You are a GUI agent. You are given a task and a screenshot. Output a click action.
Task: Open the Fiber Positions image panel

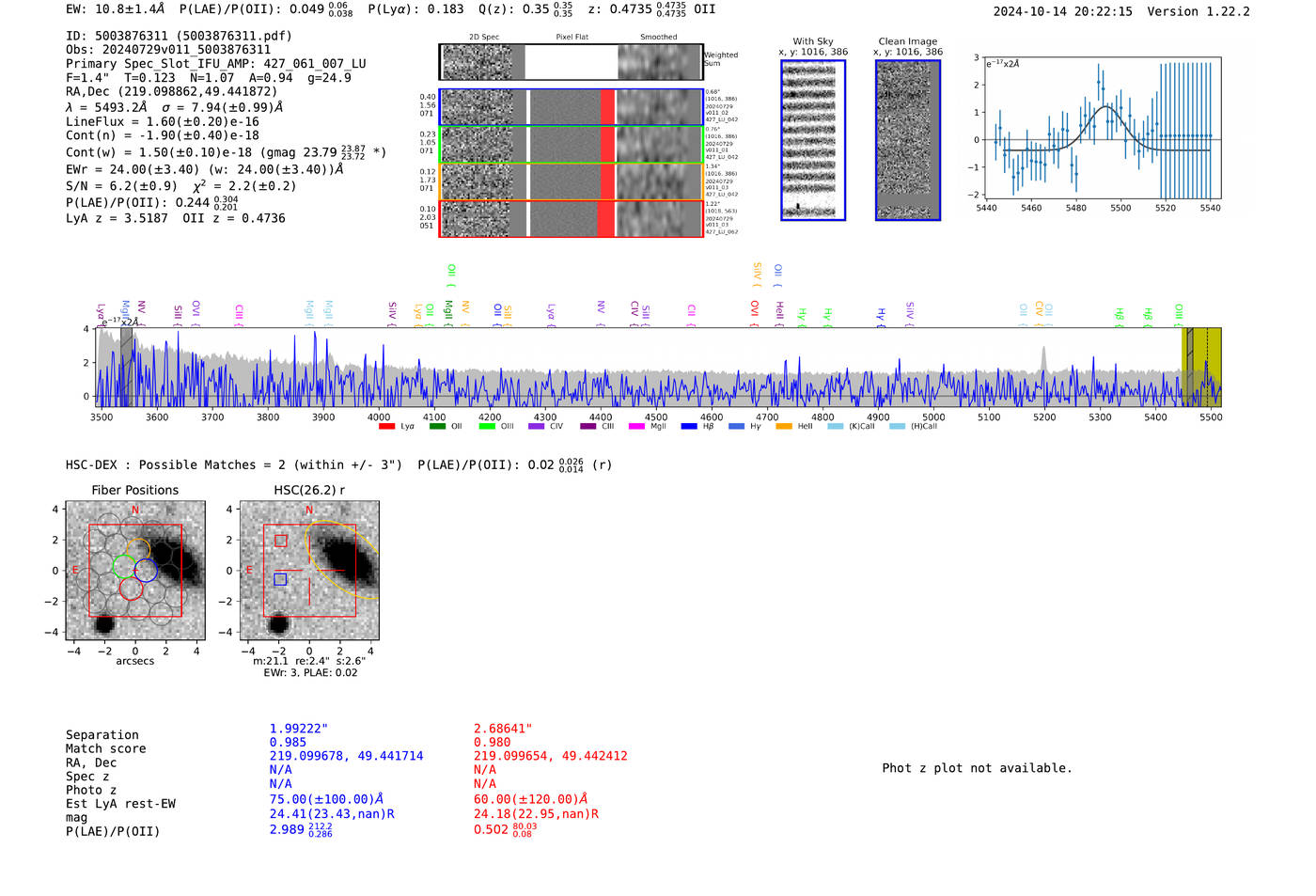pos(135,571)
